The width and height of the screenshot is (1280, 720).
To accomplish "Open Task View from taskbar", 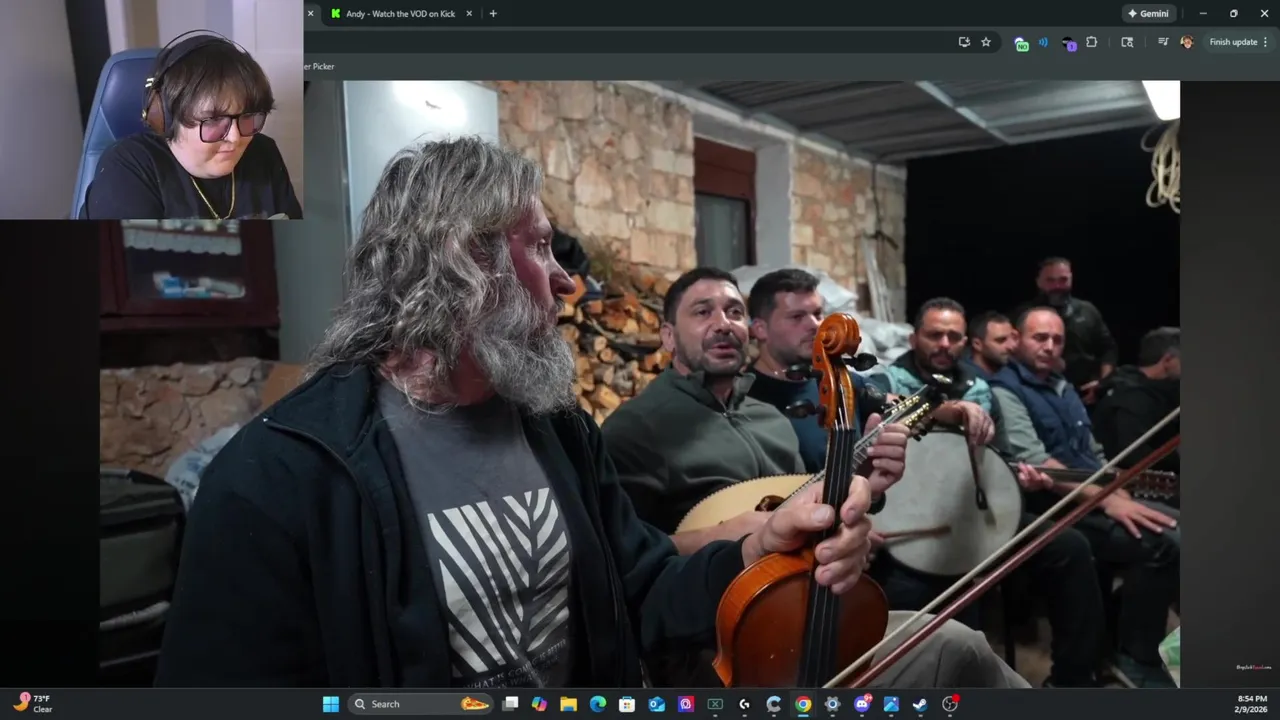I will click(511, 704).
